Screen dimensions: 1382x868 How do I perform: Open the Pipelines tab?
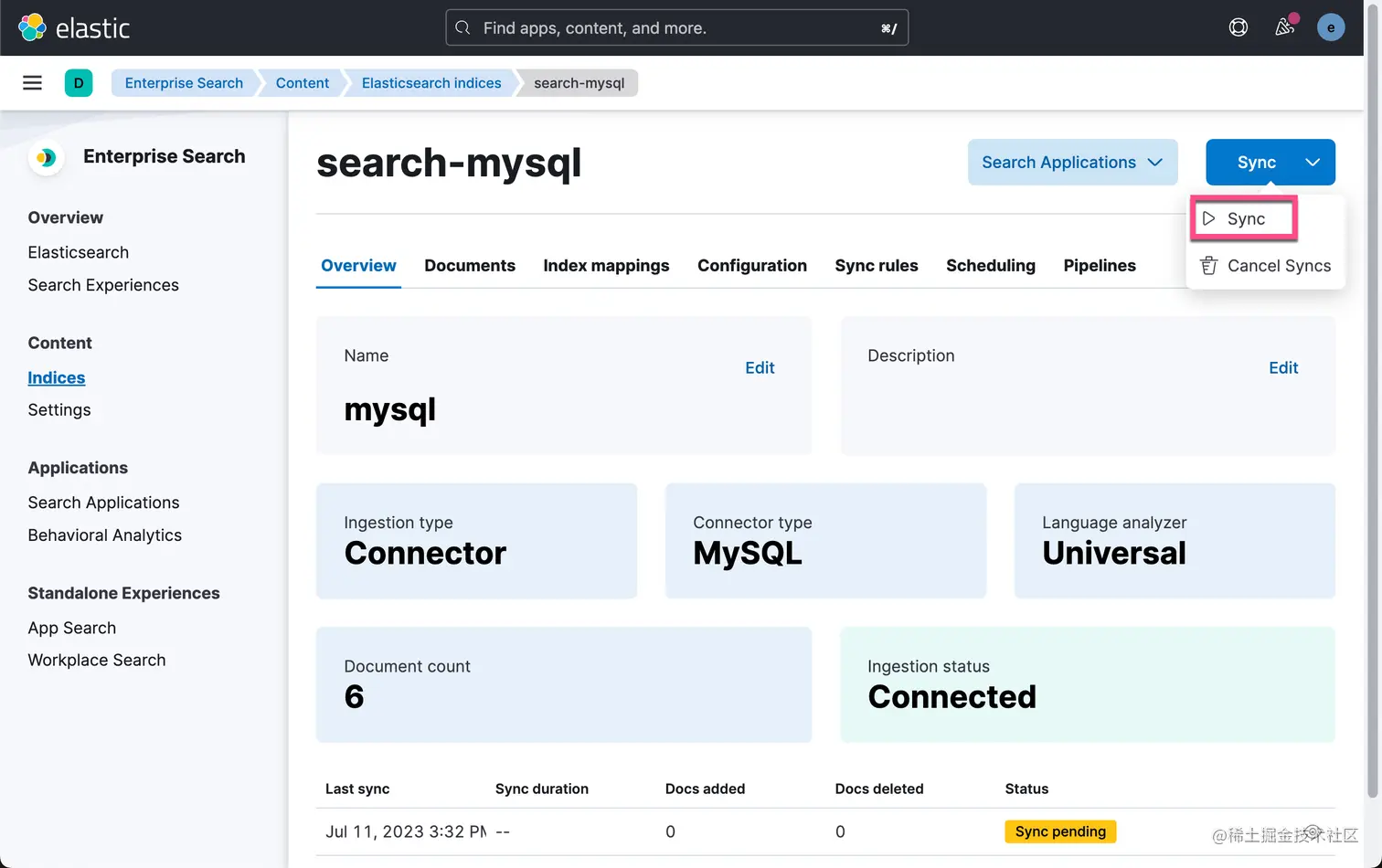(x=1100, y=266)
